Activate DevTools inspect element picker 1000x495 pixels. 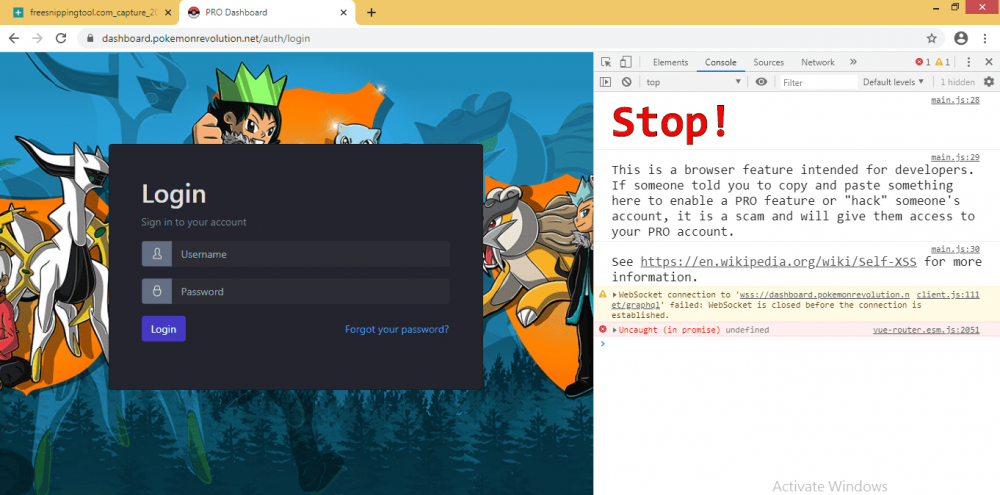point(606,62)
